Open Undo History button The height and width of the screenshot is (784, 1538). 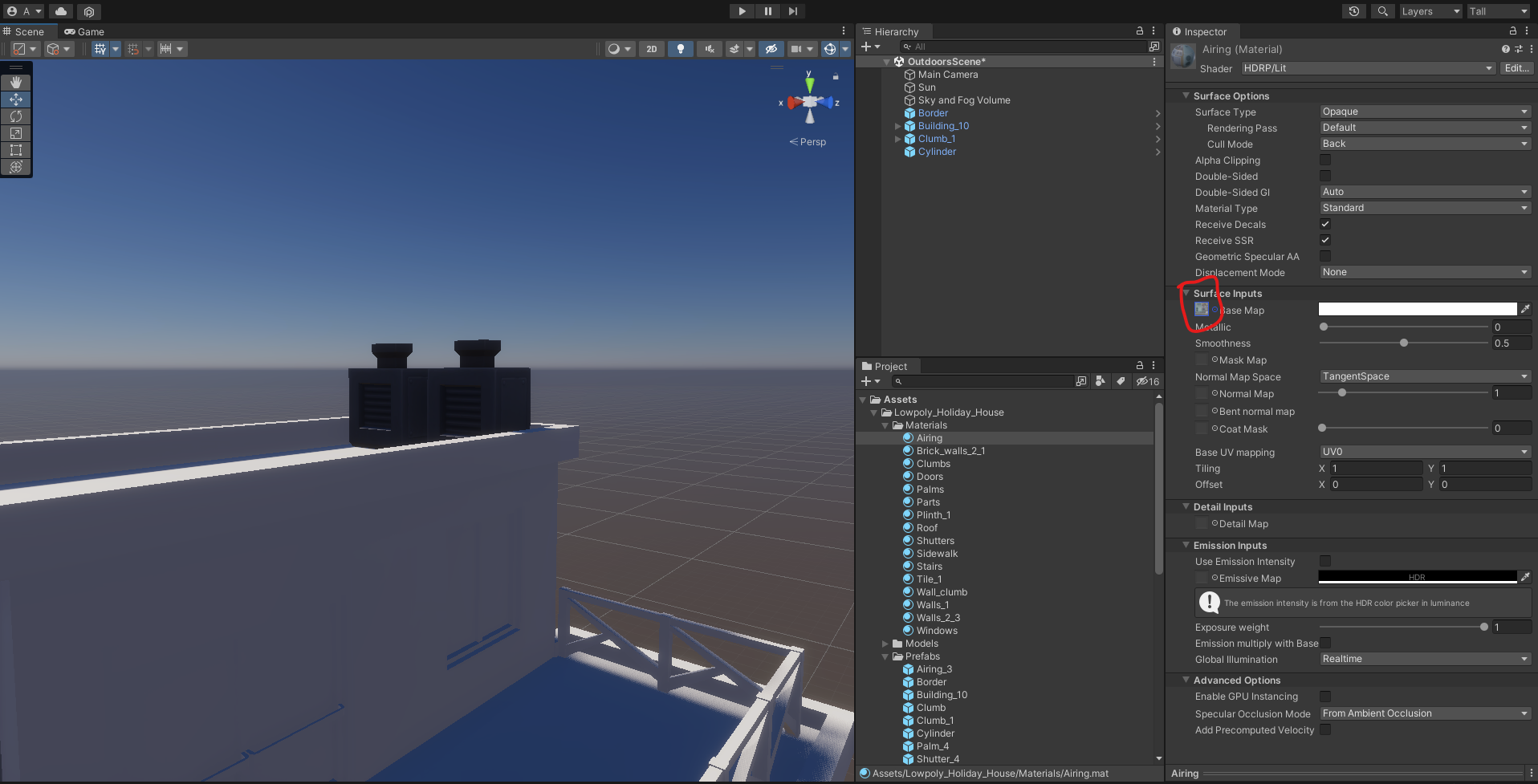[x=1354, y=11]
